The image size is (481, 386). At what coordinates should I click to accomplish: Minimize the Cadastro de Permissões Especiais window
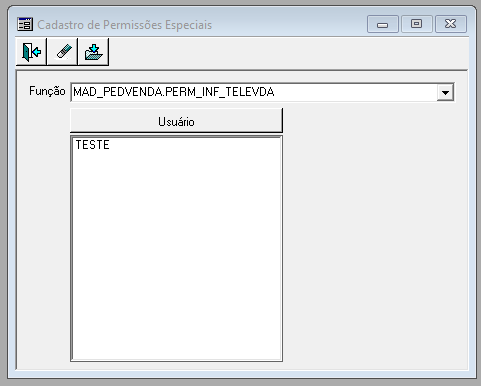tap(383, 24)
